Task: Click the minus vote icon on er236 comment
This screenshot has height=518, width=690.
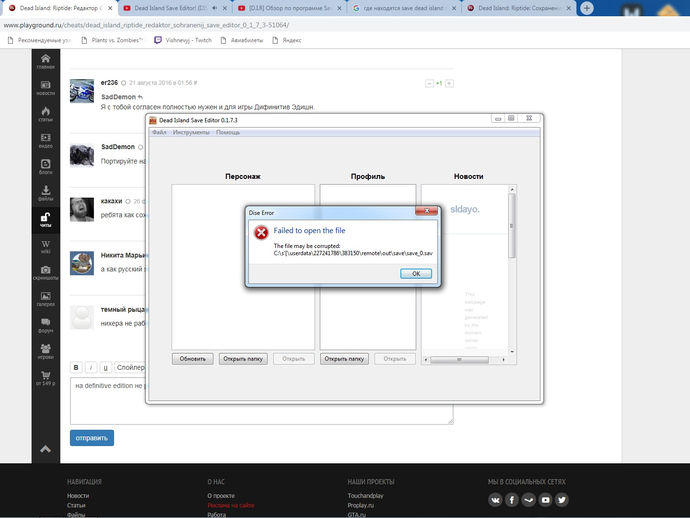Action: pos(429,84)
